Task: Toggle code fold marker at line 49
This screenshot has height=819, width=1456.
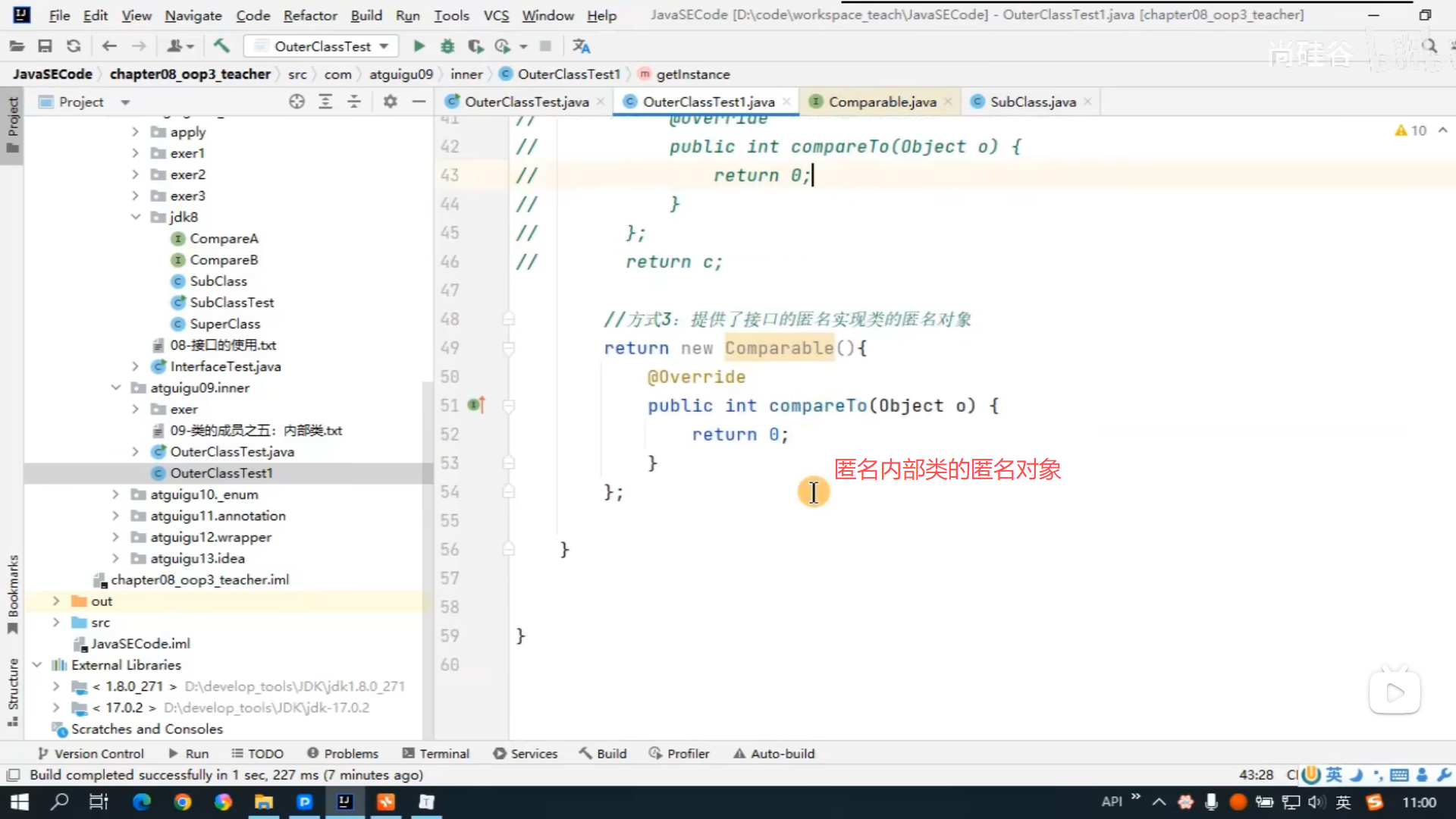Action: 509,348
